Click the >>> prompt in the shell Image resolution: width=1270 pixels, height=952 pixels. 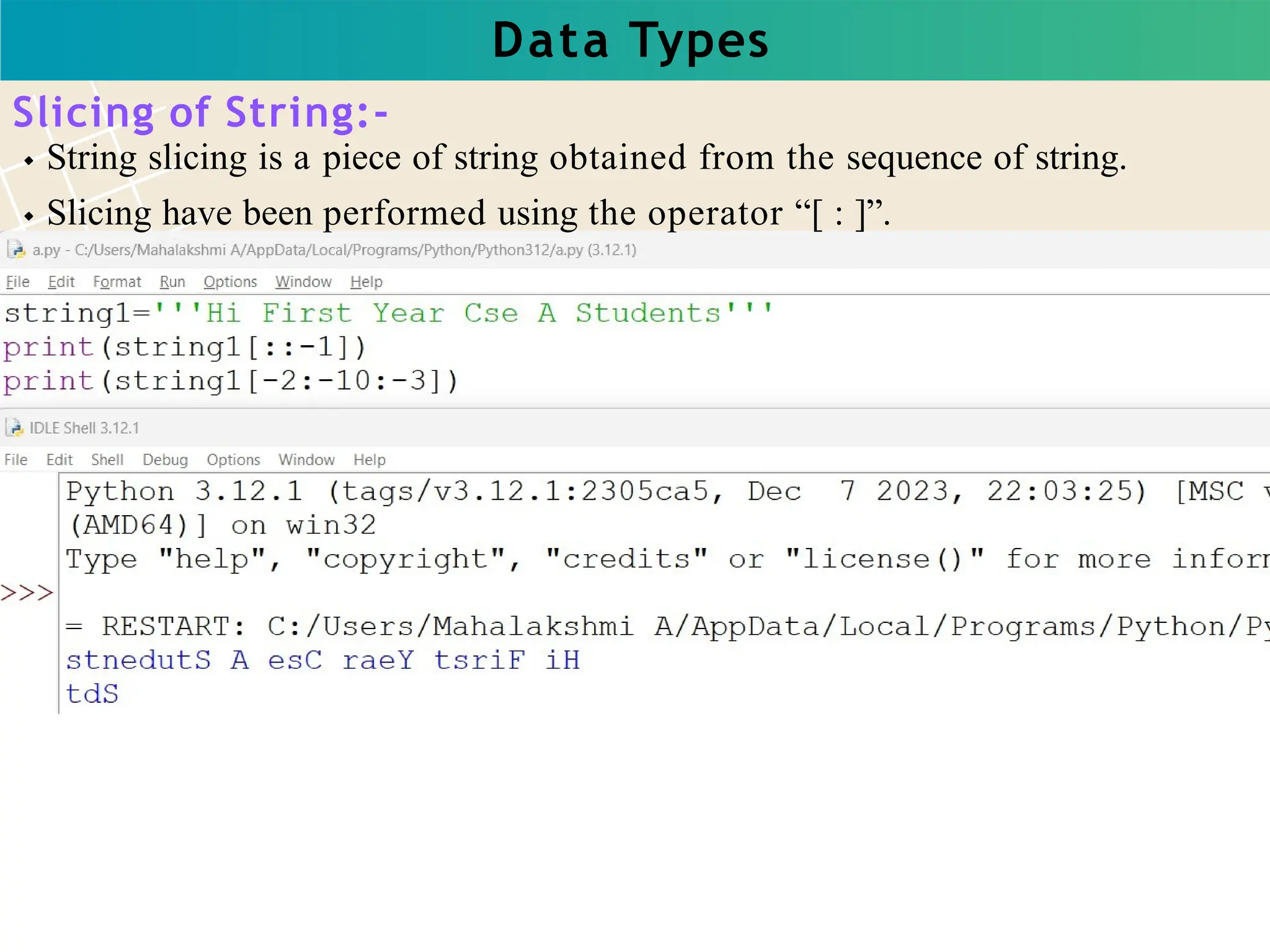point(27,593)
